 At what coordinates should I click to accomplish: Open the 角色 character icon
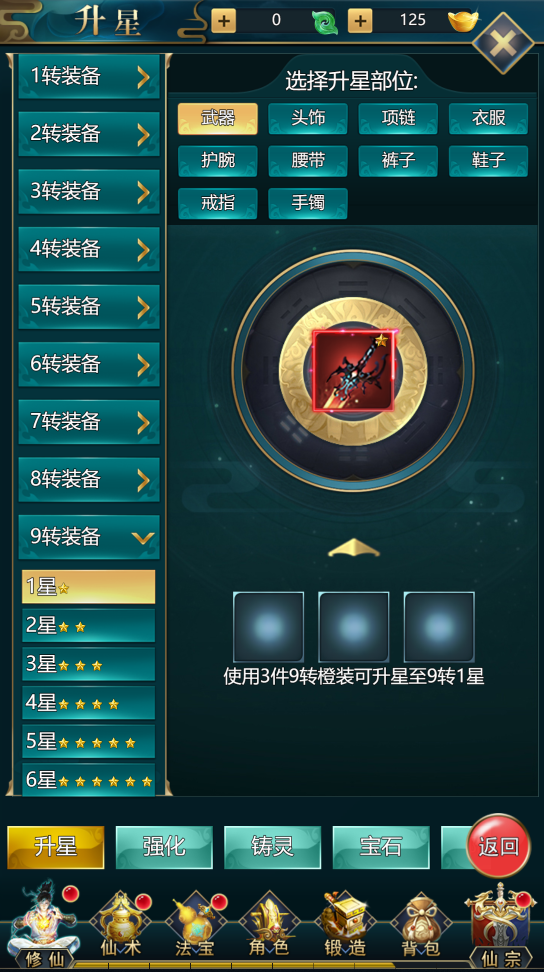pos(269,925)
